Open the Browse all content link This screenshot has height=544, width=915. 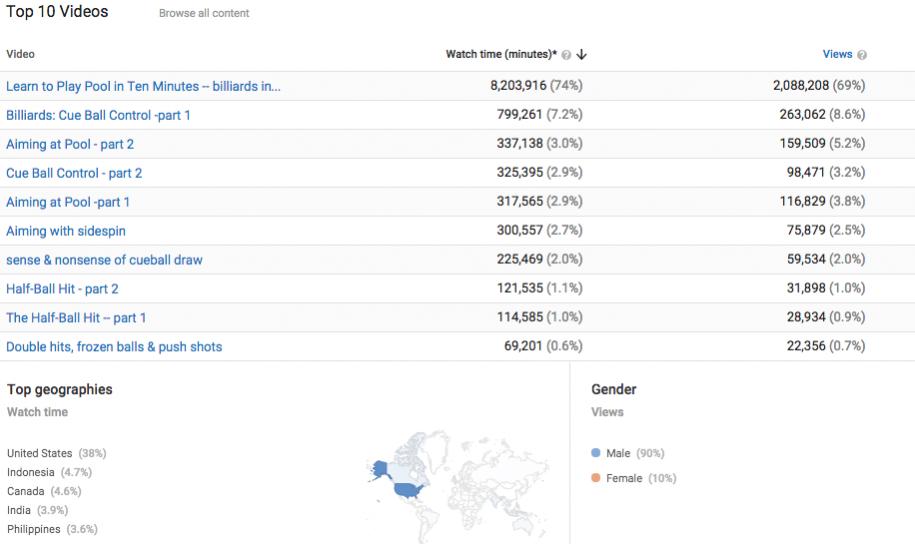[x=204, y=14]
